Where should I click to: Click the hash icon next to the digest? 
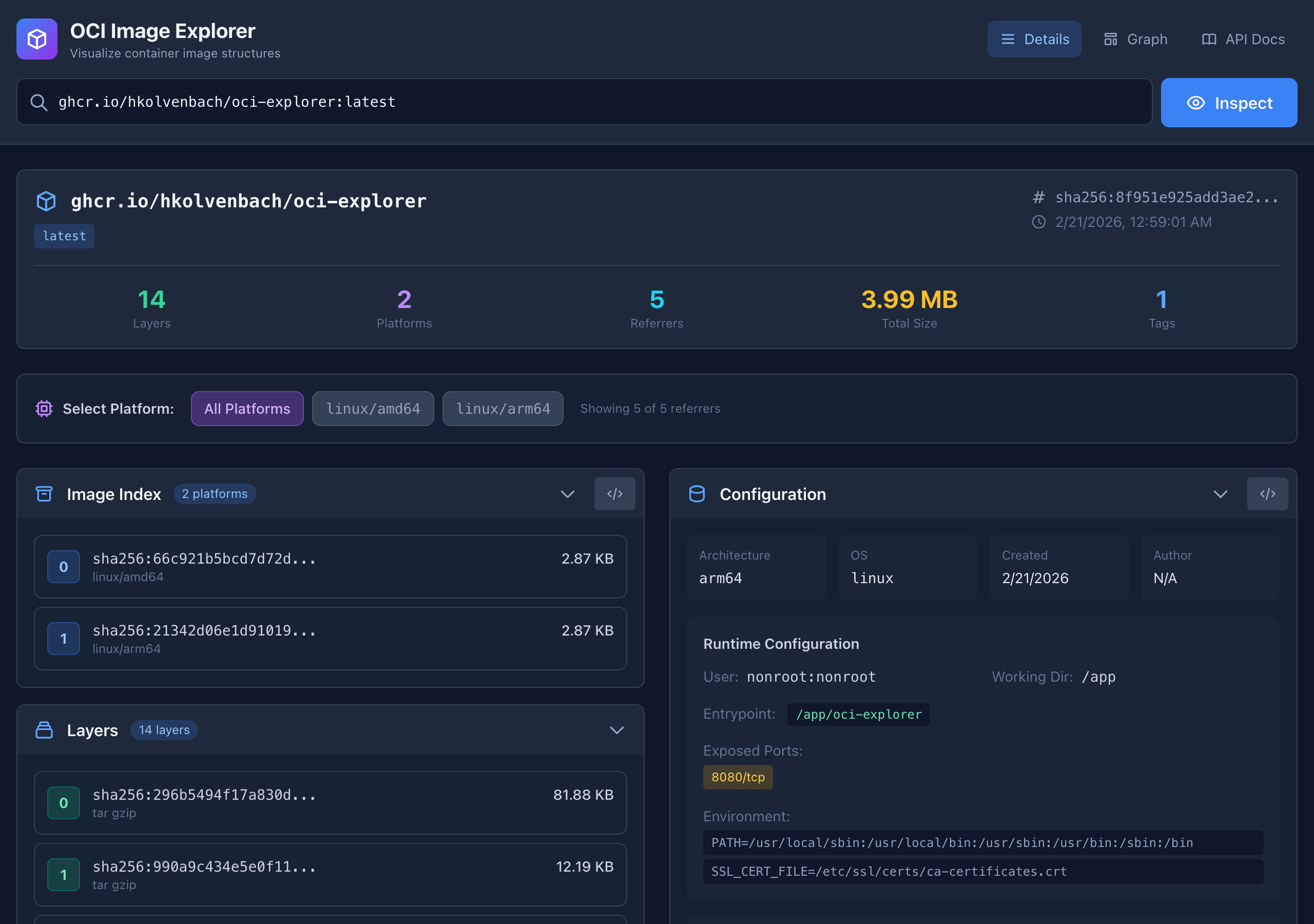(1038, 198)
